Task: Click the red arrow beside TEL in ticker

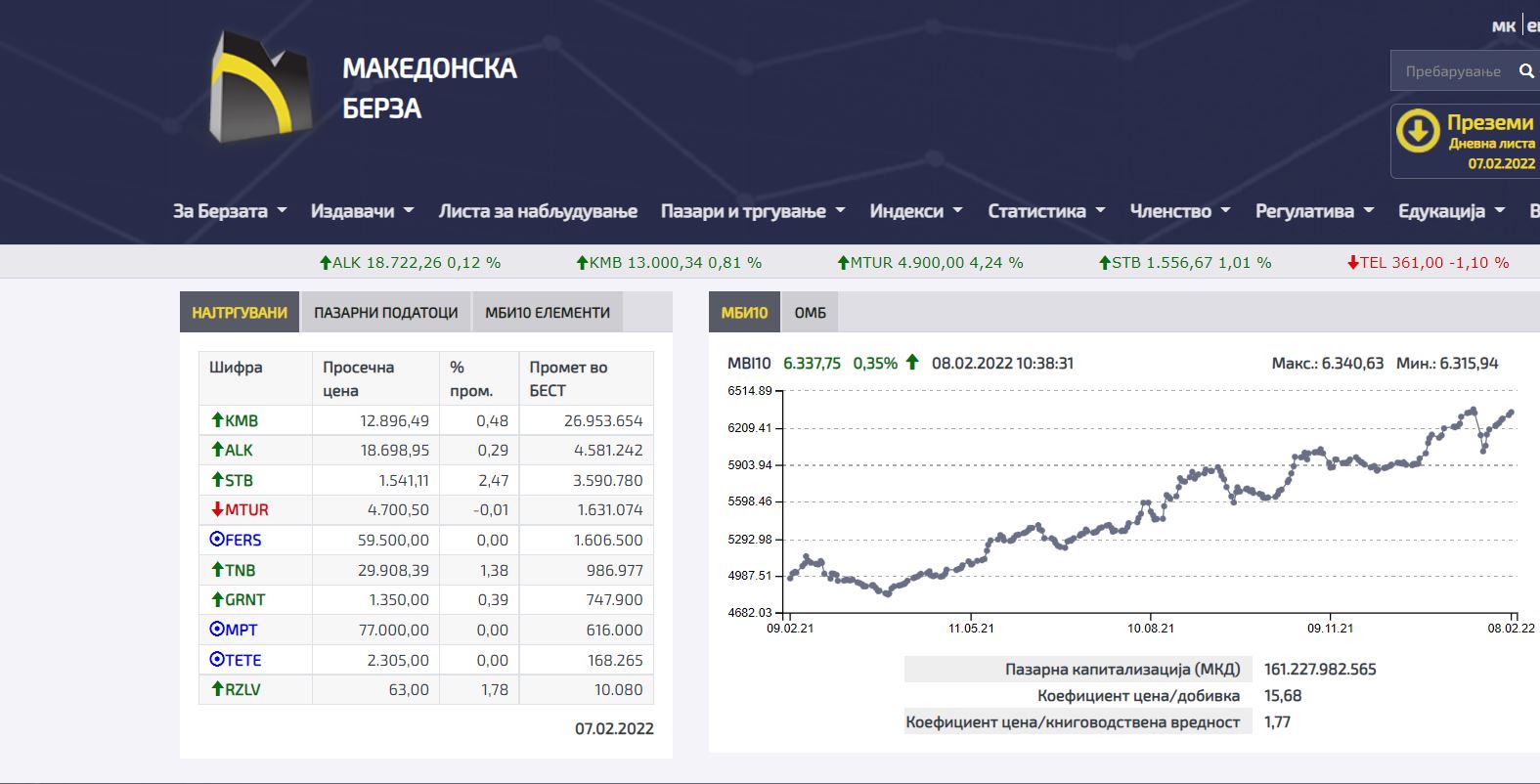Action: click(1352, 262)
